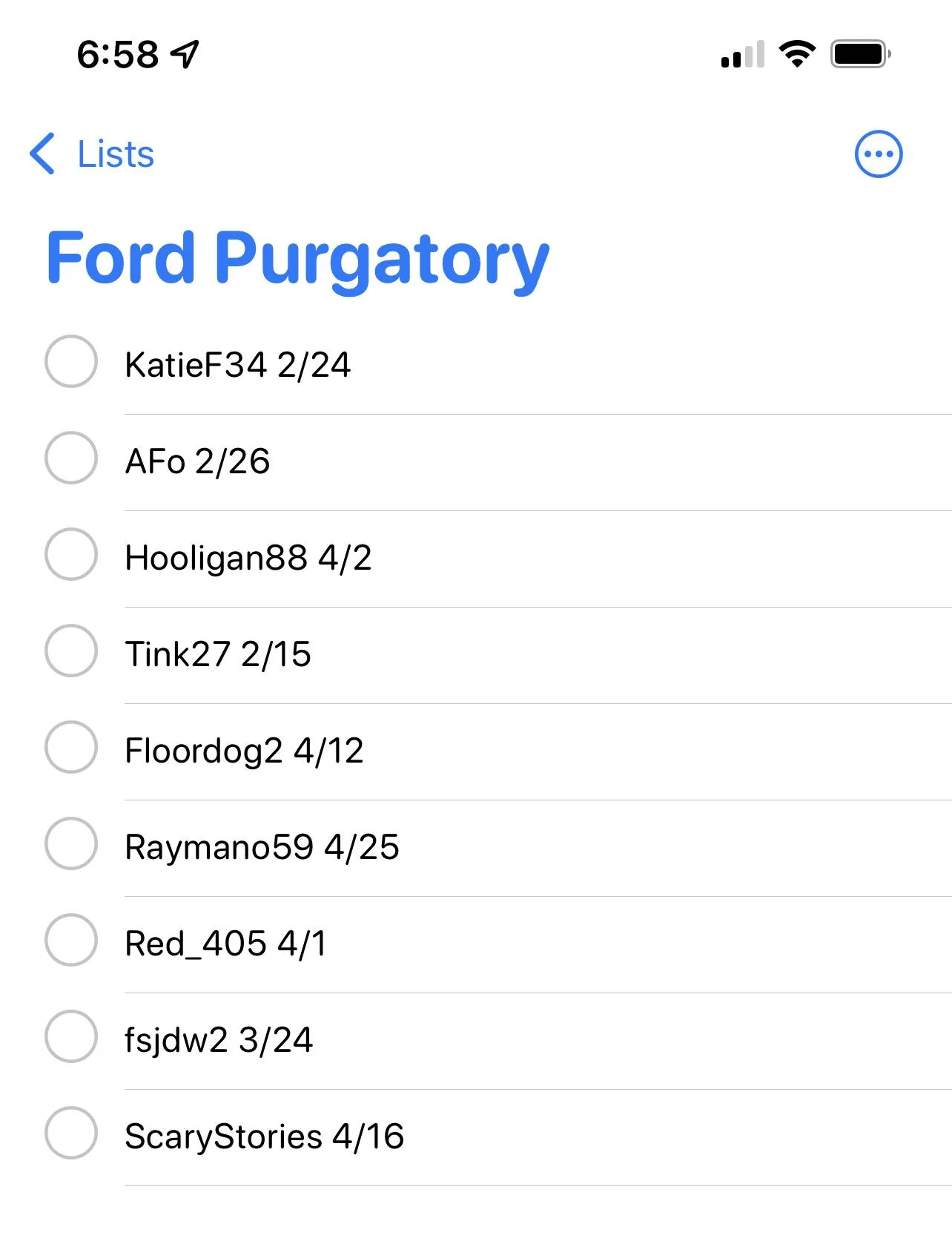Select the Raymano59 4/25 reminder text
Screen dimensions: 952x1247
point(262,847)
